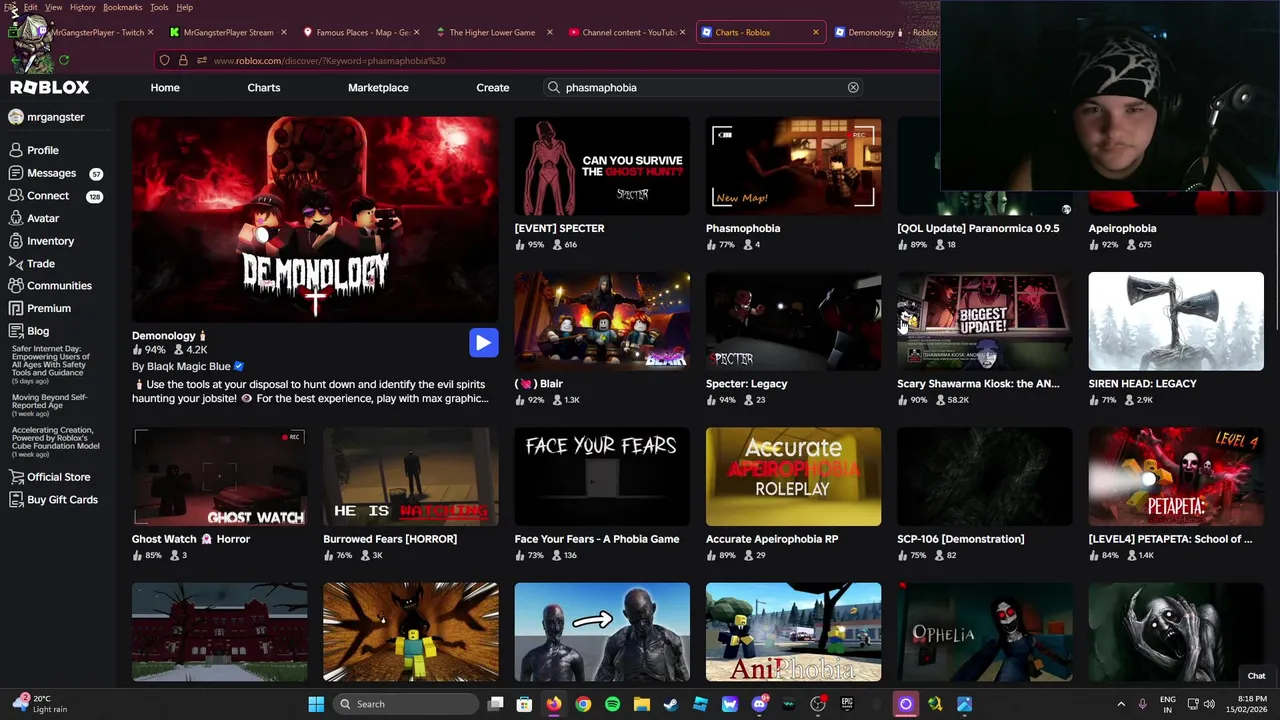Image resolution: width=1280 pixels, height=720 pixels.
Task: Click the Blaqk Magic Blue creator link
Action: [x=189, y=367]
